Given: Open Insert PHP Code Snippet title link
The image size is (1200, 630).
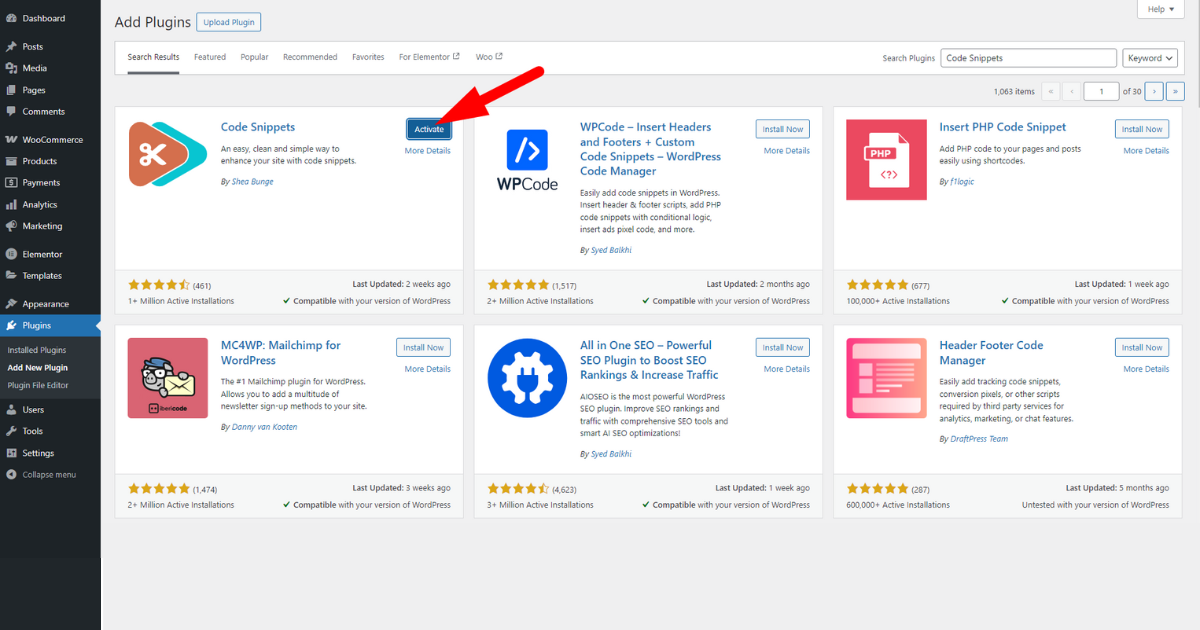Looking at the screenshot, I should pyautogui.click(x=1003, y=127).
